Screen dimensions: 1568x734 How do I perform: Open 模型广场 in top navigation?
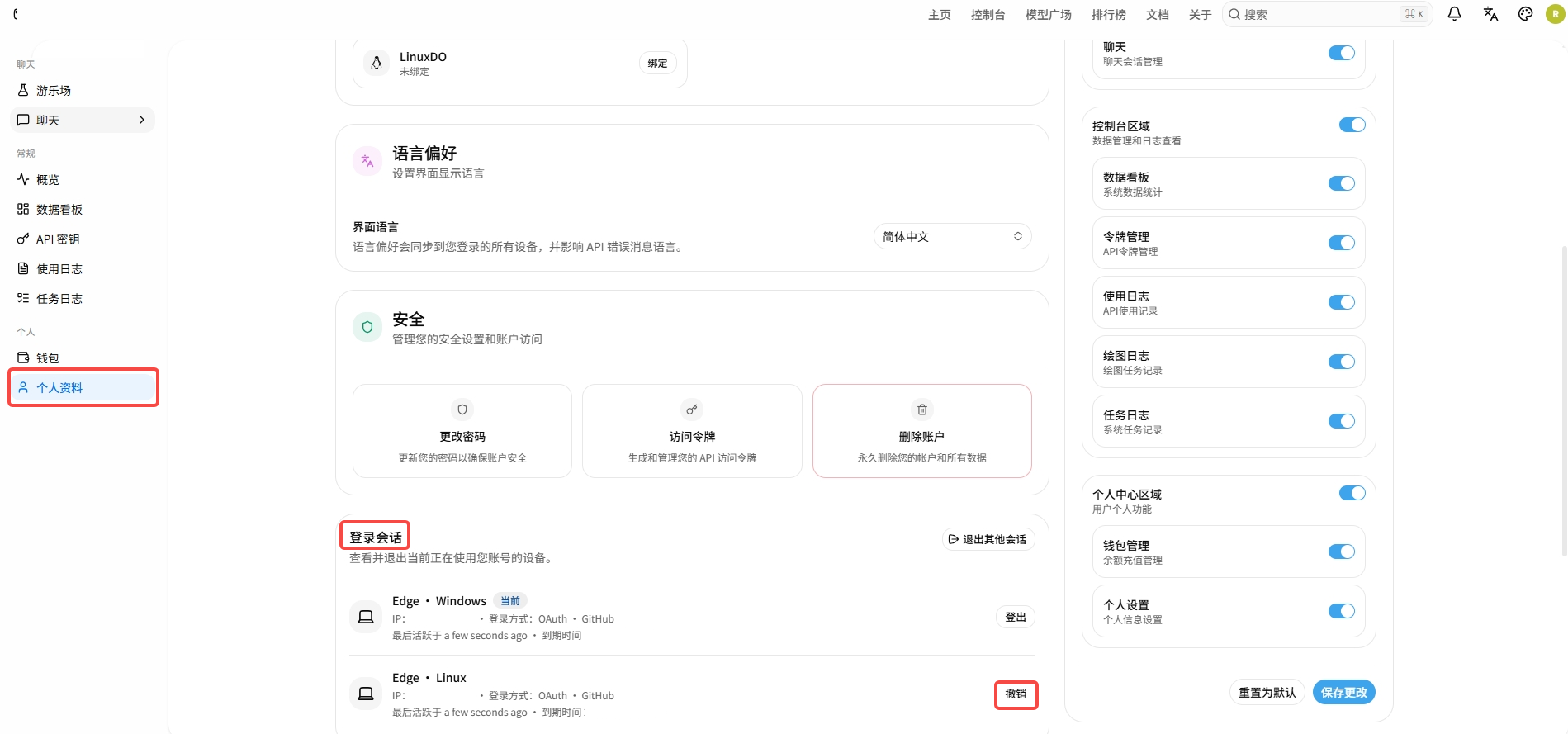click(1049, 15)
